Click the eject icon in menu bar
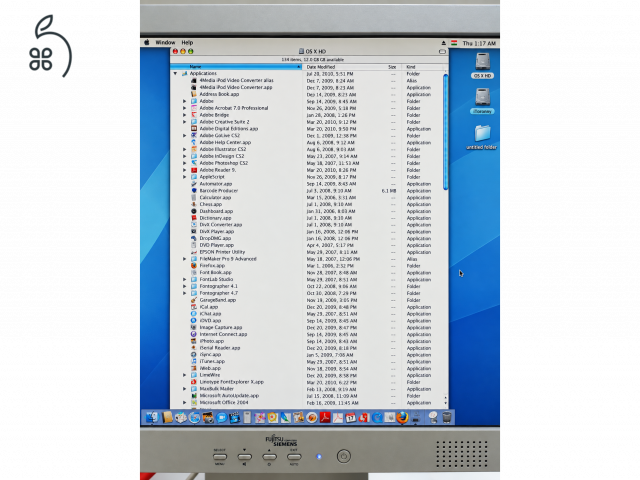 pos(443,43)
